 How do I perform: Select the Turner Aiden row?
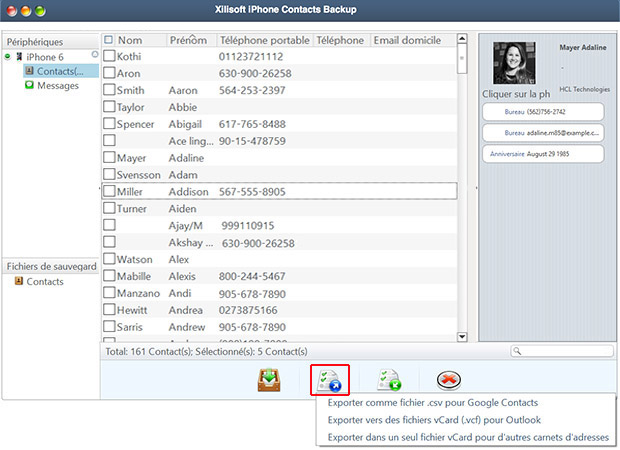(279, 208)
